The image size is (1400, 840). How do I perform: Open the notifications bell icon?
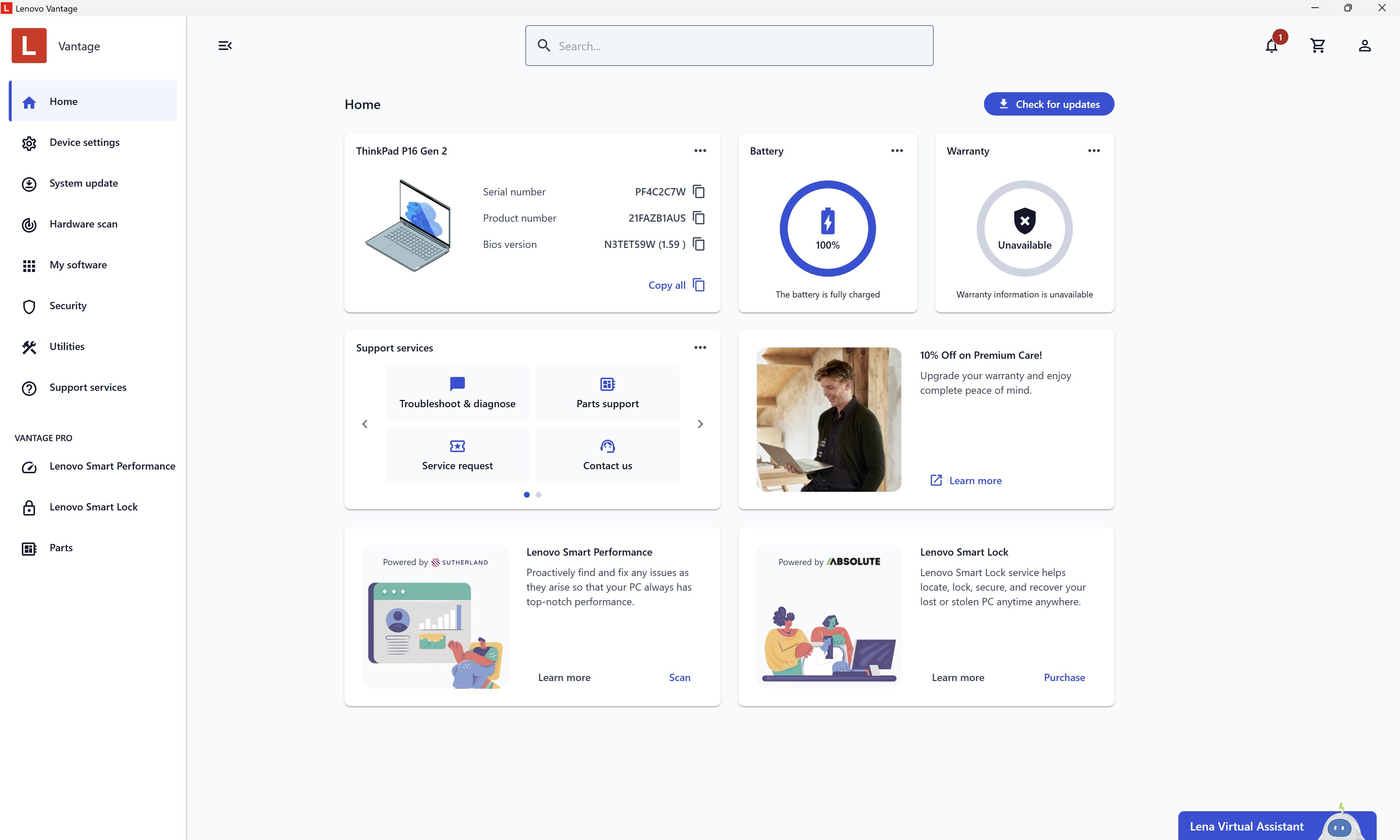coord(1272,46)
